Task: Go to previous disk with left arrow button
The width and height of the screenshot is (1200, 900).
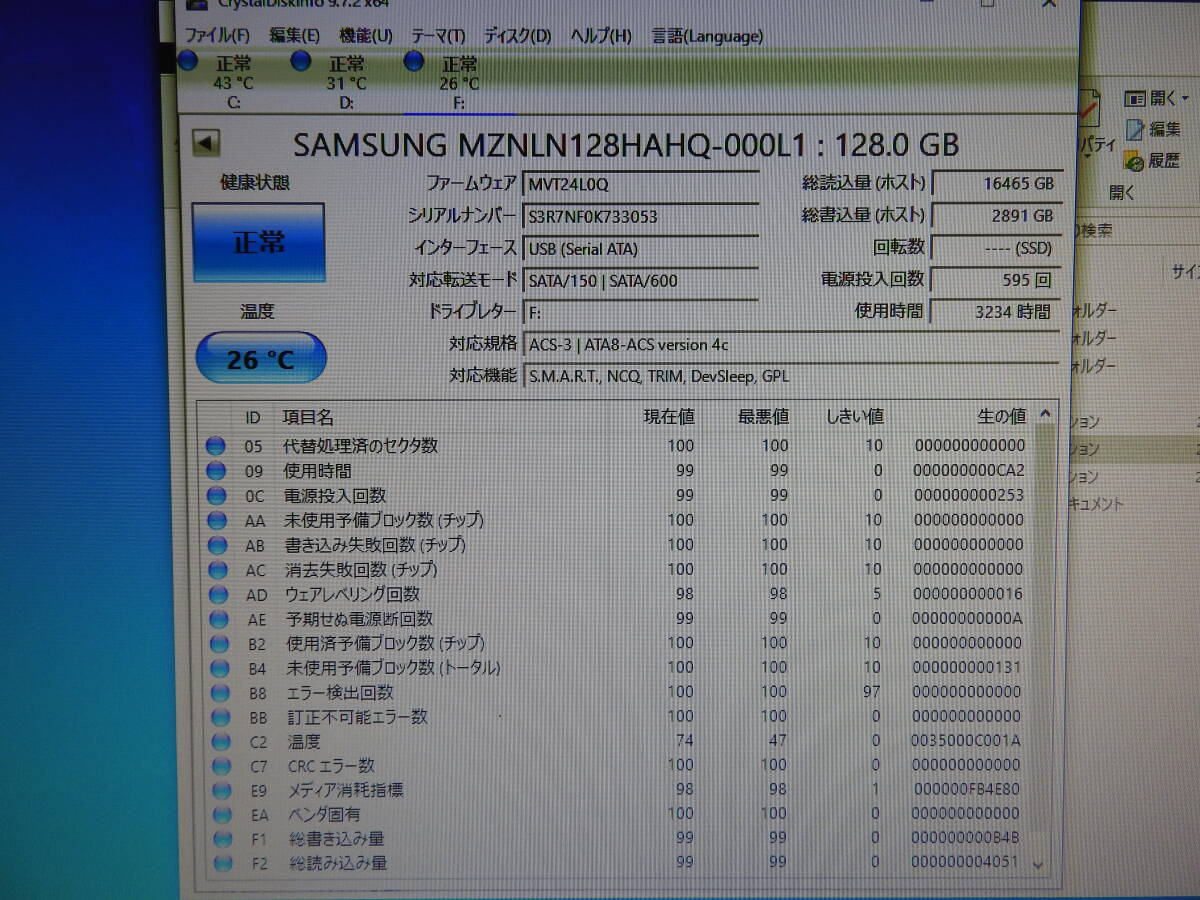Action: [x=206, y=143]
